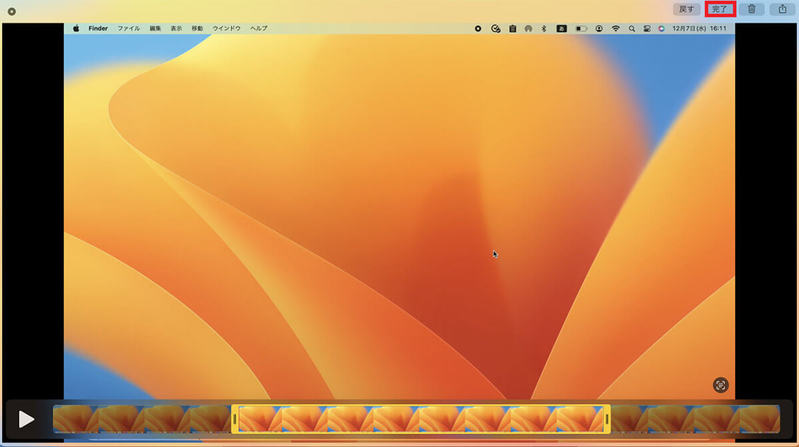Click the AirDrop-style arch icon in menu bar
The height and width of the screenshot is (447, 799).
coord(528,29)
